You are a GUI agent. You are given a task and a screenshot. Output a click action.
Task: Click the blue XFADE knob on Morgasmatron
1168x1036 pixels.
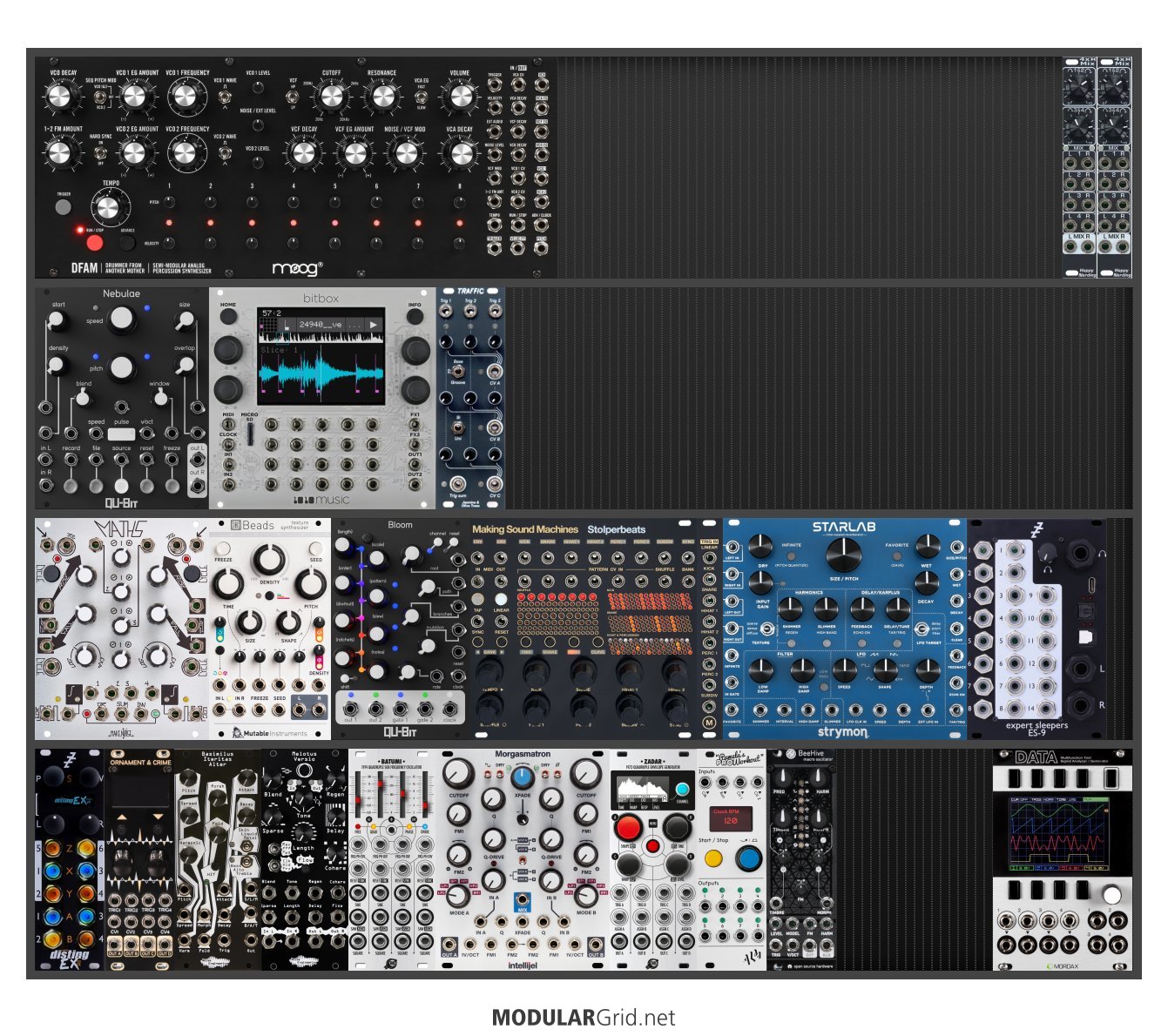coord(523,777)
